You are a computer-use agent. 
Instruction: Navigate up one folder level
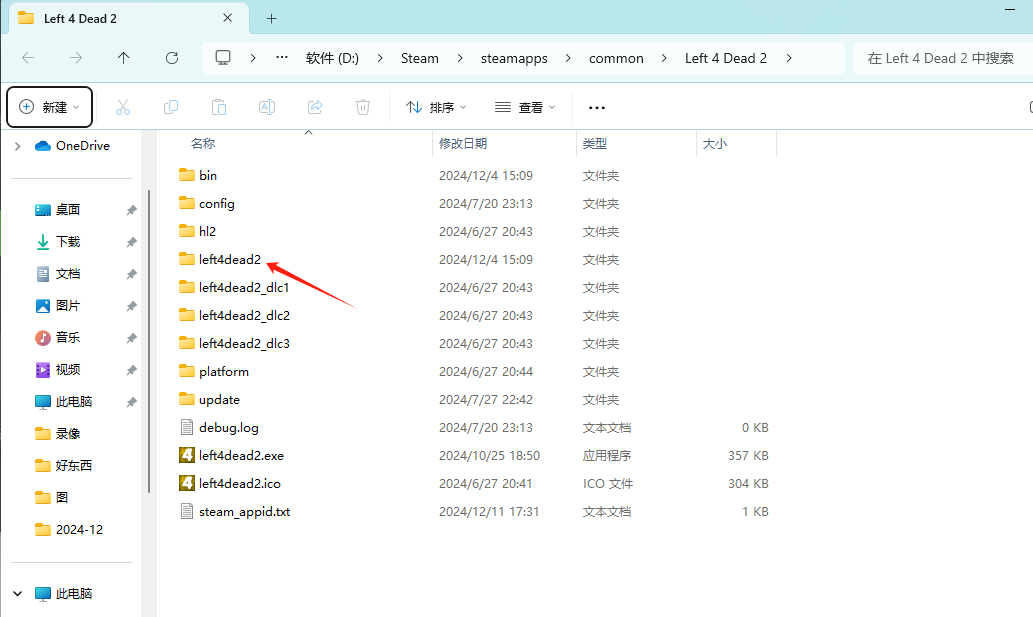(x=123, y=58)
